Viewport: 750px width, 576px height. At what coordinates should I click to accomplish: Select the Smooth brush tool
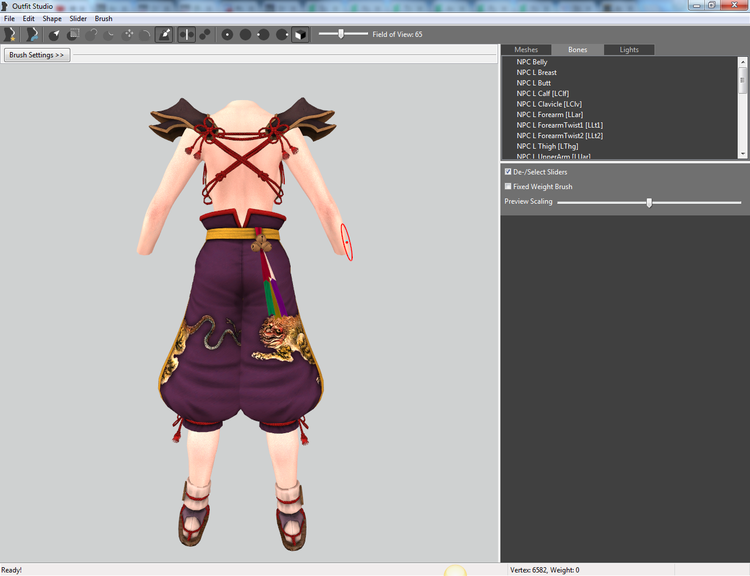(146, 34)
